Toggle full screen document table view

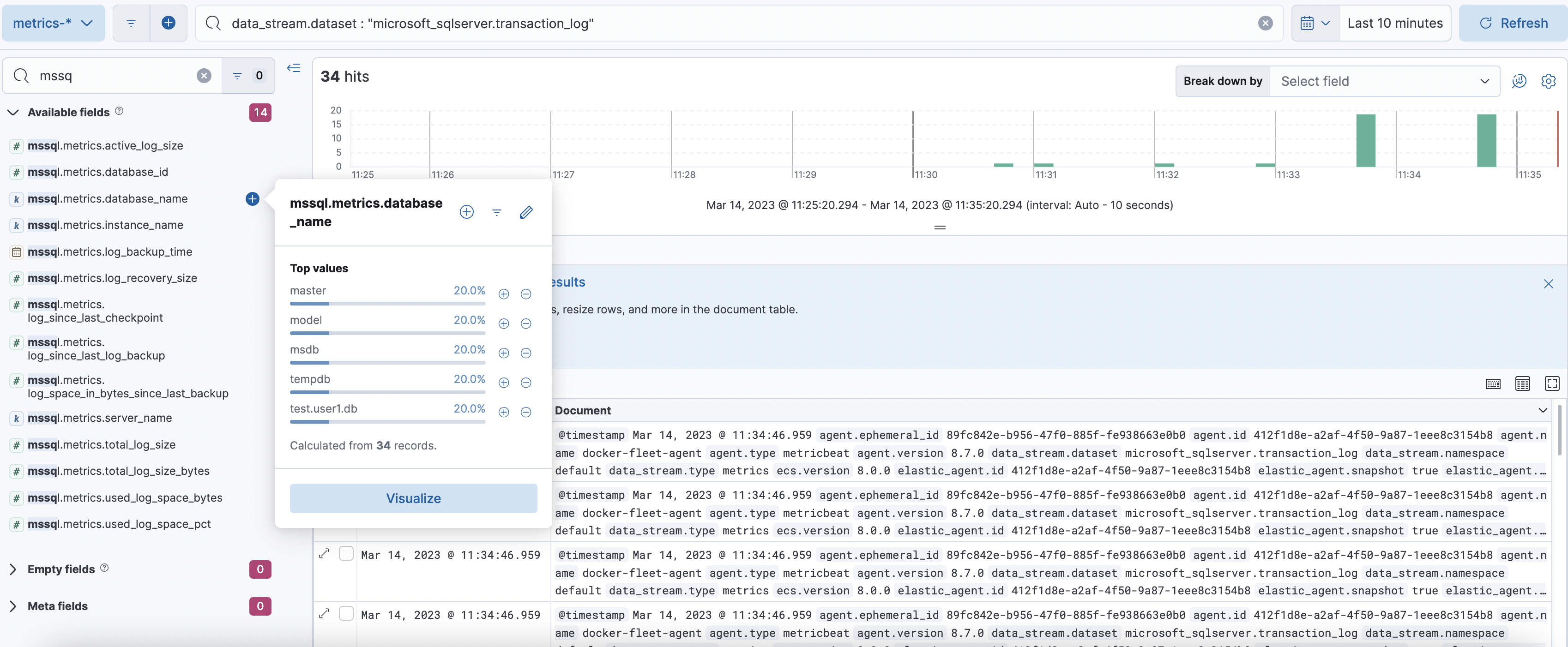click(x=1551, y=383)
